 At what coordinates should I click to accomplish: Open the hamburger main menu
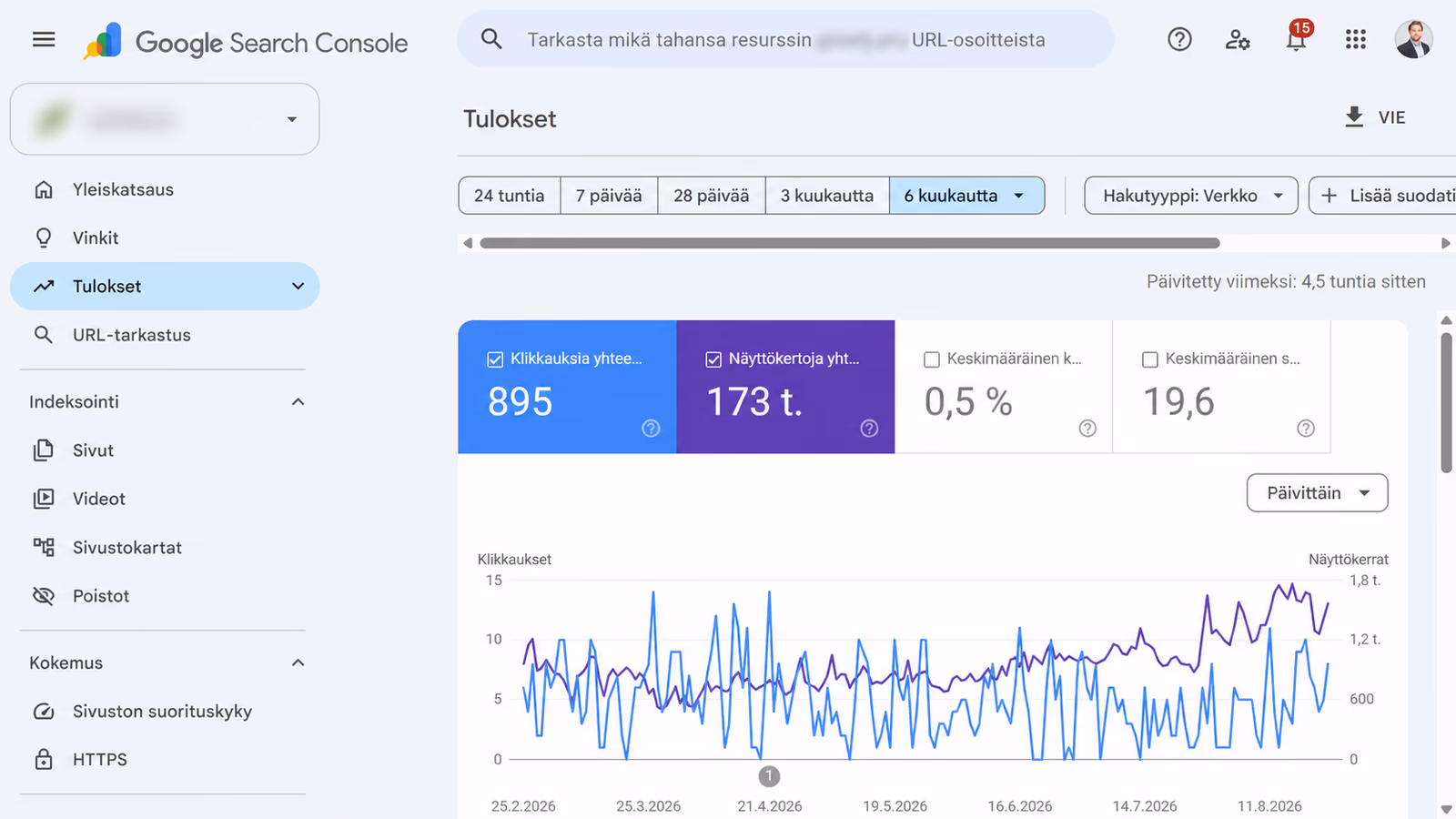coord(44,39)
